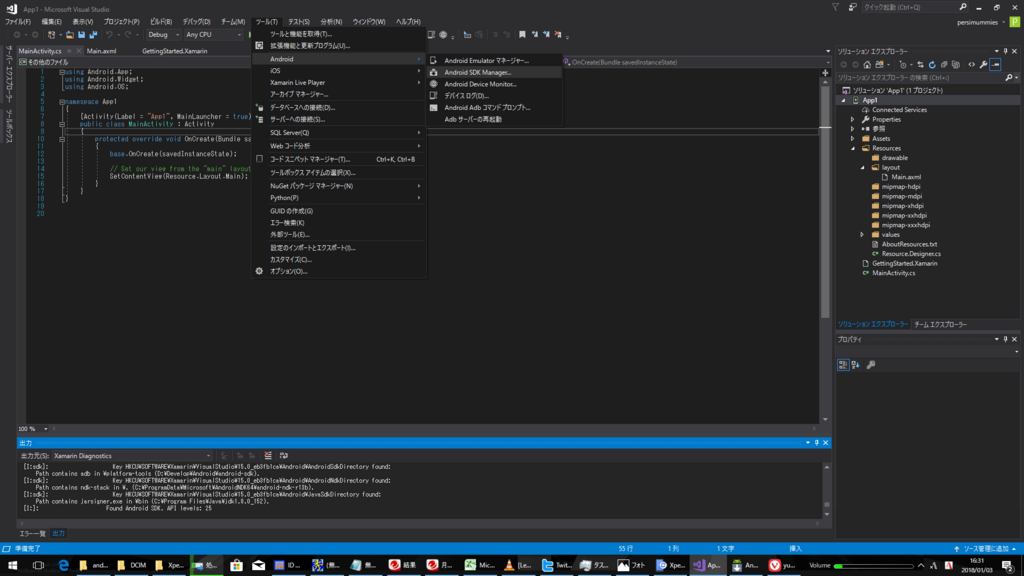Open Android SDK Manager from the submenu
1024x576 pixels.
494,72
